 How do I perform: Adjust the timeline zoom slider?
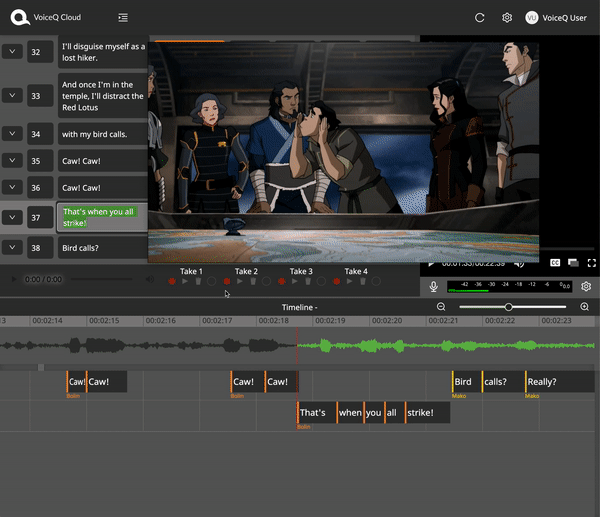(509, 307)
